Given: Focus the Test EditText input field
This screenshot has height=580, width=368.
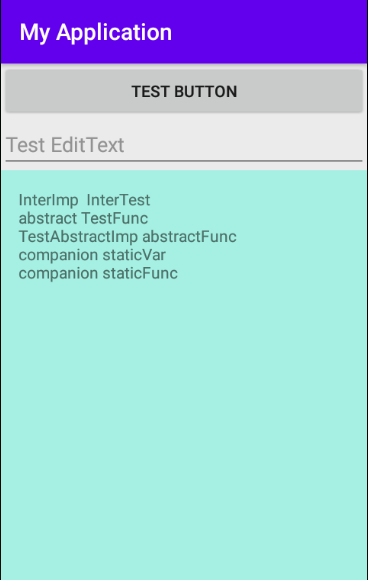Looking at the screenshot, I should 184,145.
